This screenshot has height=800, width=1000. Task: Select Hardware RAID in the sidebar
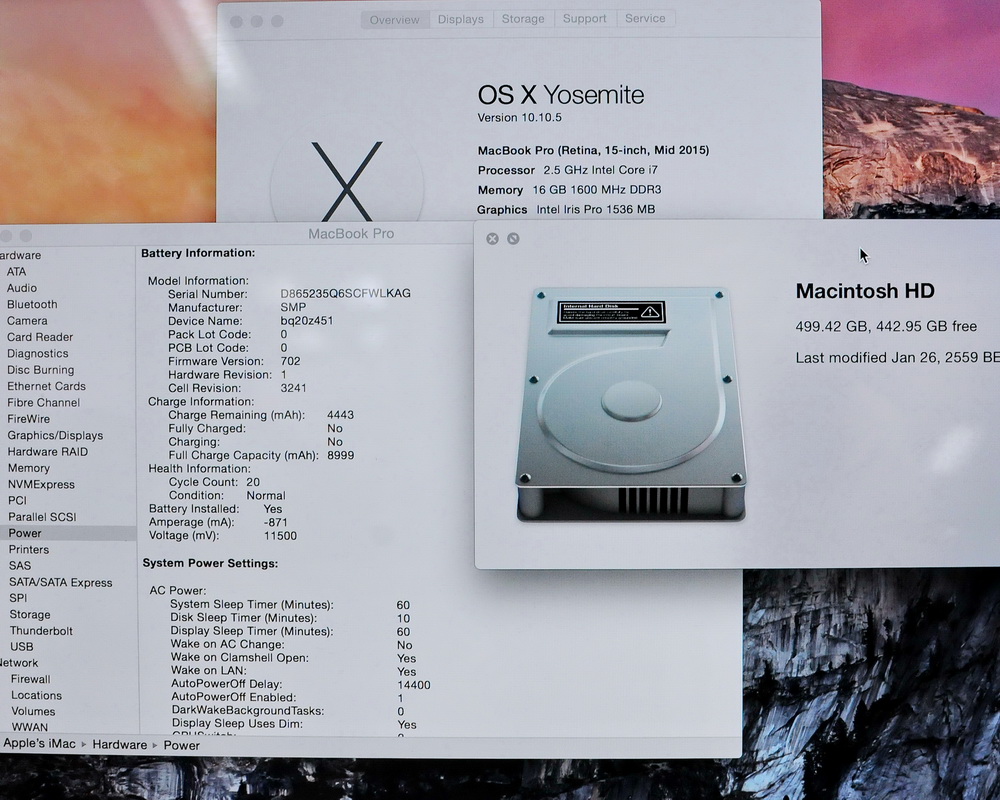coord(47,452)
